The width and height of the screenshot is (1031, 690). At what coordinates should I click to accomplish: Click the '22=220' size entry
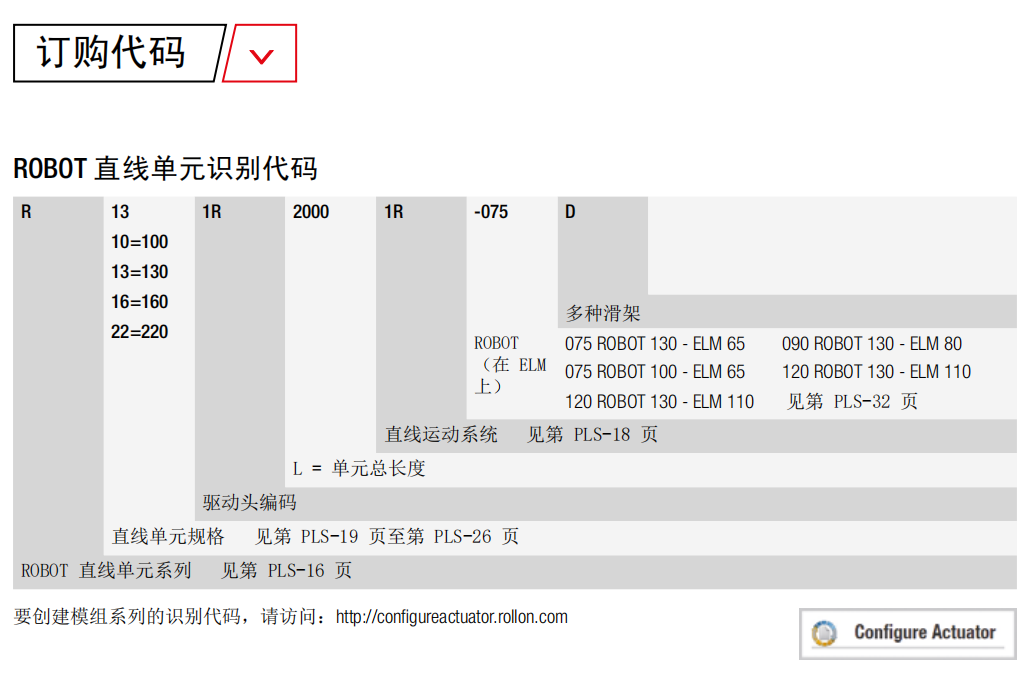pos(139,332)
